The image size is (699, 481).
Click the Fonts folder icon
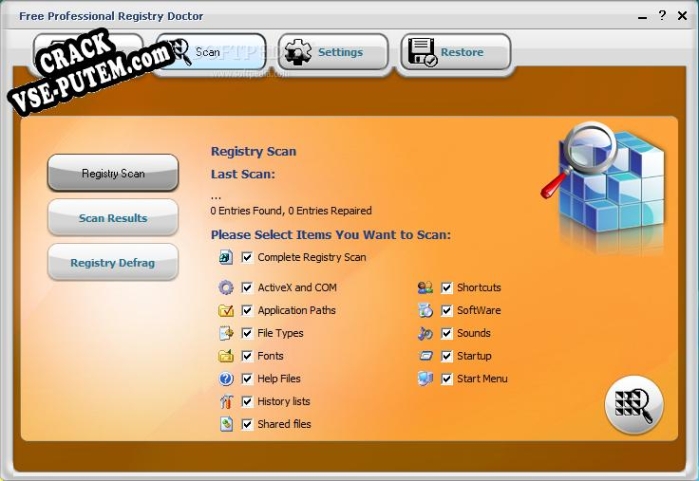[x=226, y=356]
